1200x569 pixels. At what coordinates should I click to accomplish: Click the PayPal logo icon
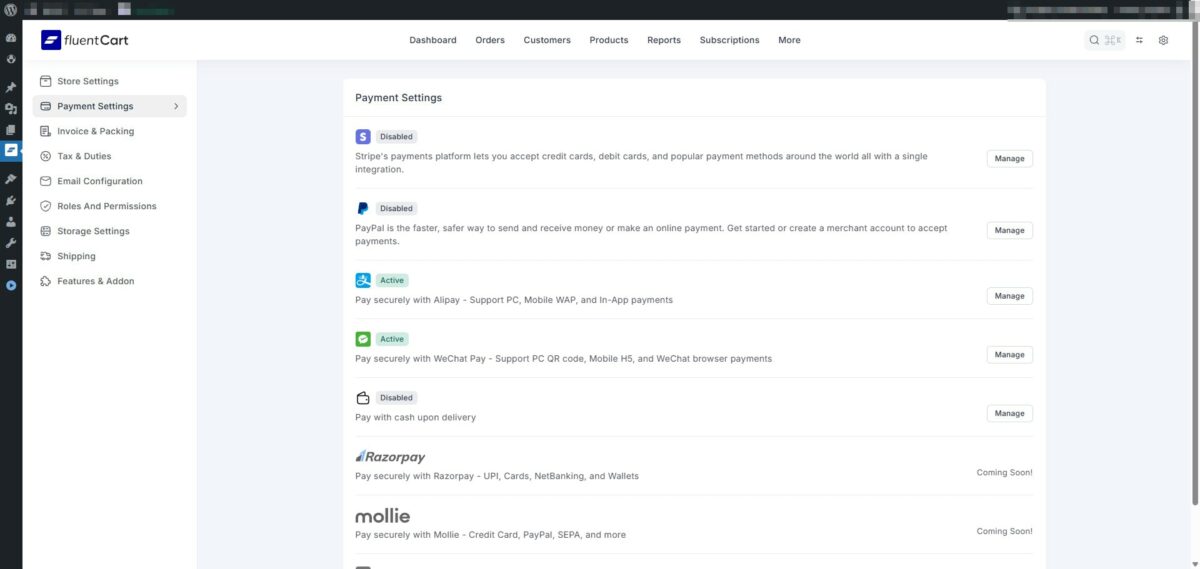tap(363, 209)
